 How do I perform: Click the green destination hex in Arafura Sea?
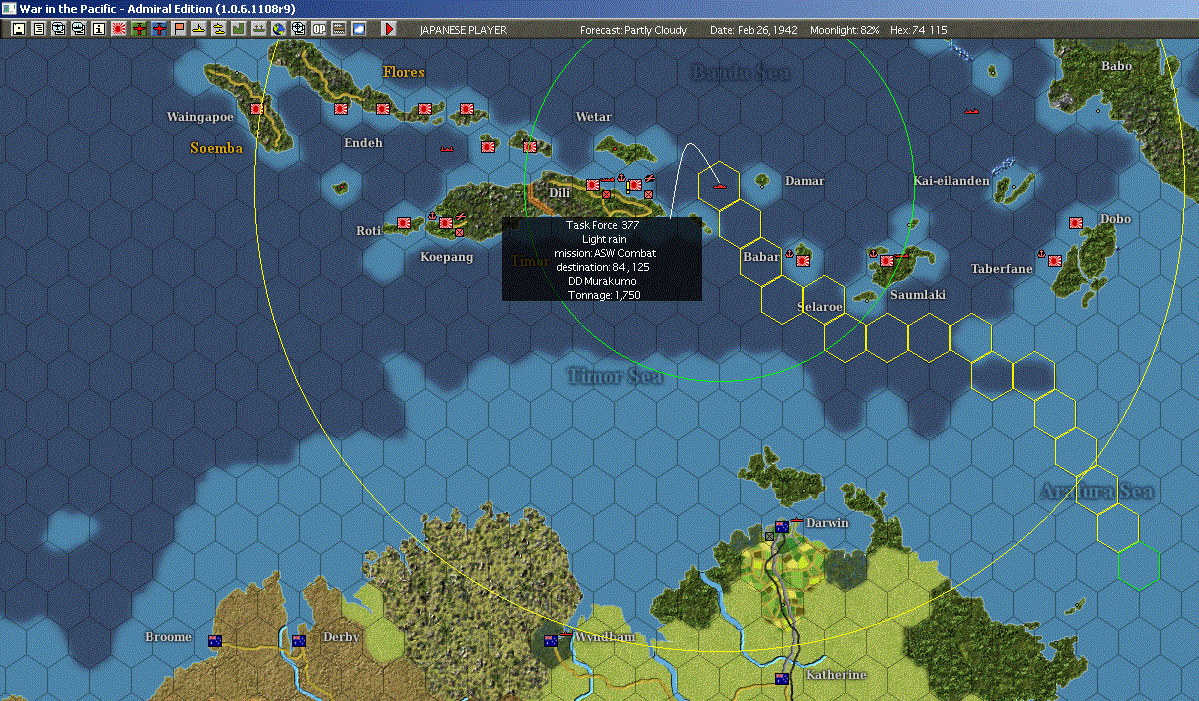1139,566
